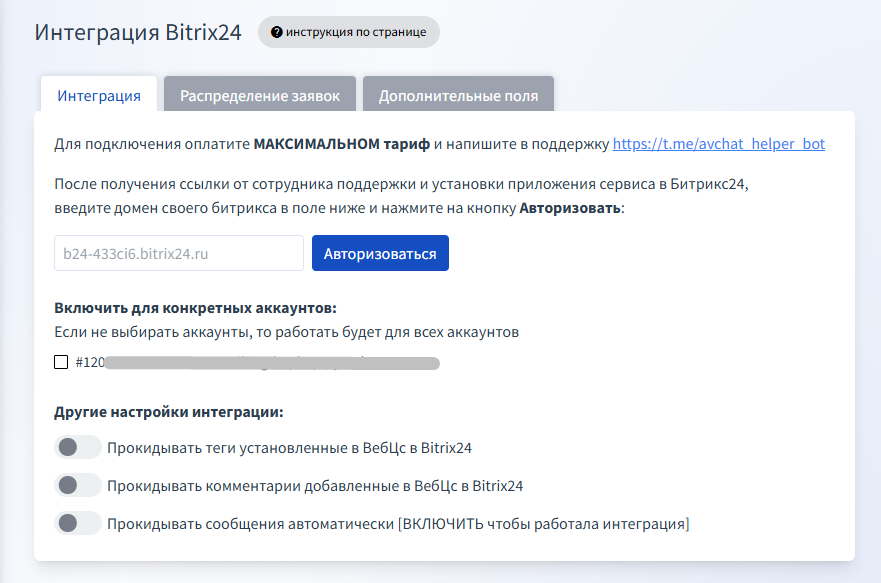Switch to the Интеграция tab
The width and height of the screenshot is (881, 583).
pyautogui.click(x=99, y=95)
